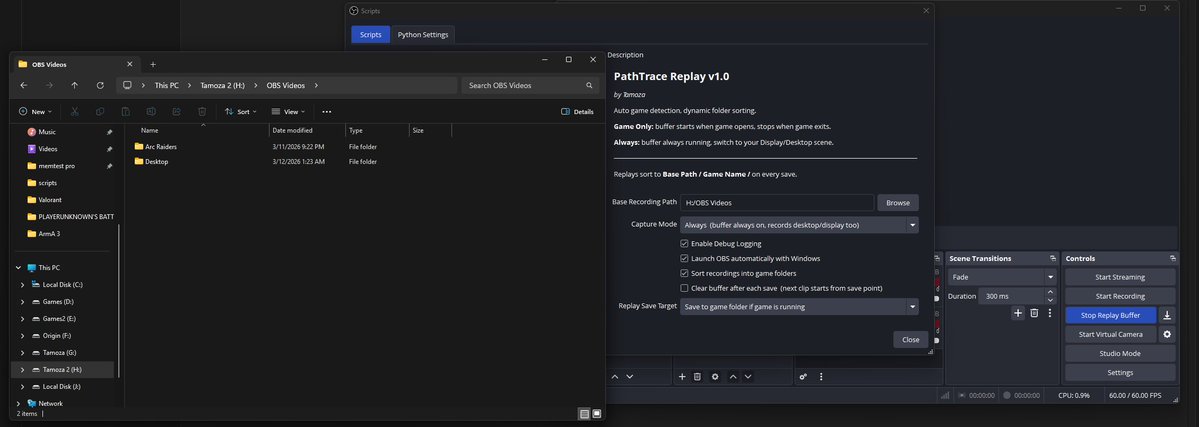Refresh the OBS Videos folder view
1199x427 pixels.
coord(99,85)
